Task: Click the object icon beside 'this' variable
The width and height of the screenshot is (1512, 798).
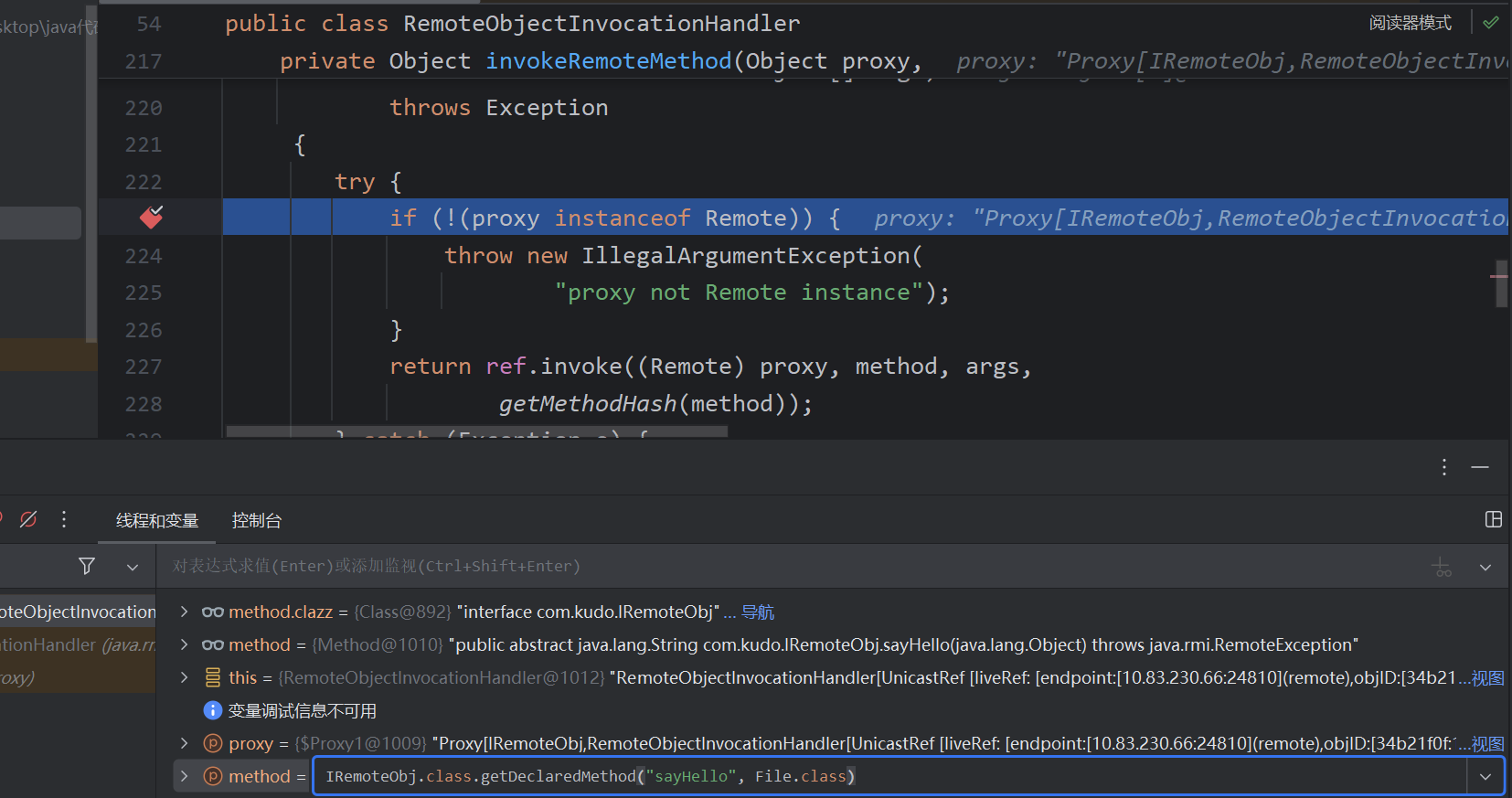Action: pyautogui.click(x=213, y=677)
